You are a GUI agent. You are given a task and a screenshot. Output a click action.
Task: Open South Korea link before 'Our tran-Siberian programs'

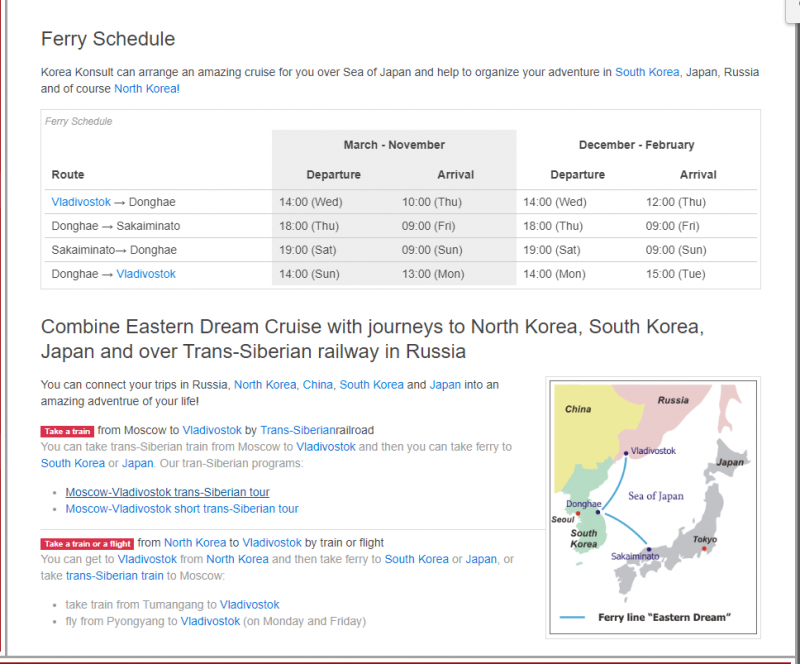[72, 463]
